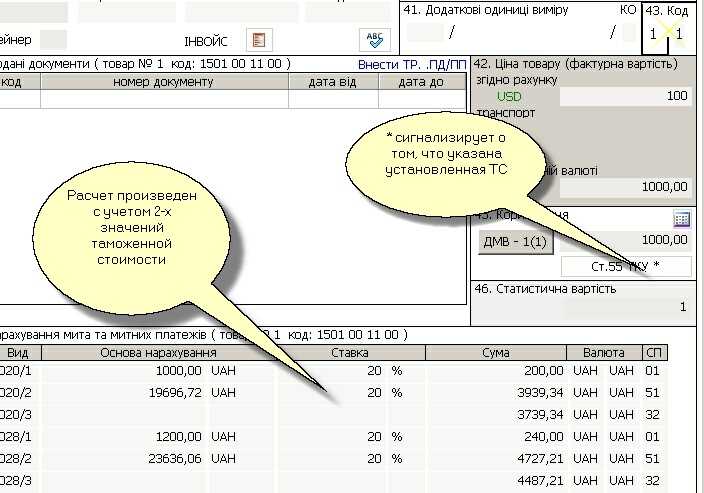Open the calculator icon in field 45
Viewport: 704px width, 493px height.
(682, 219)
